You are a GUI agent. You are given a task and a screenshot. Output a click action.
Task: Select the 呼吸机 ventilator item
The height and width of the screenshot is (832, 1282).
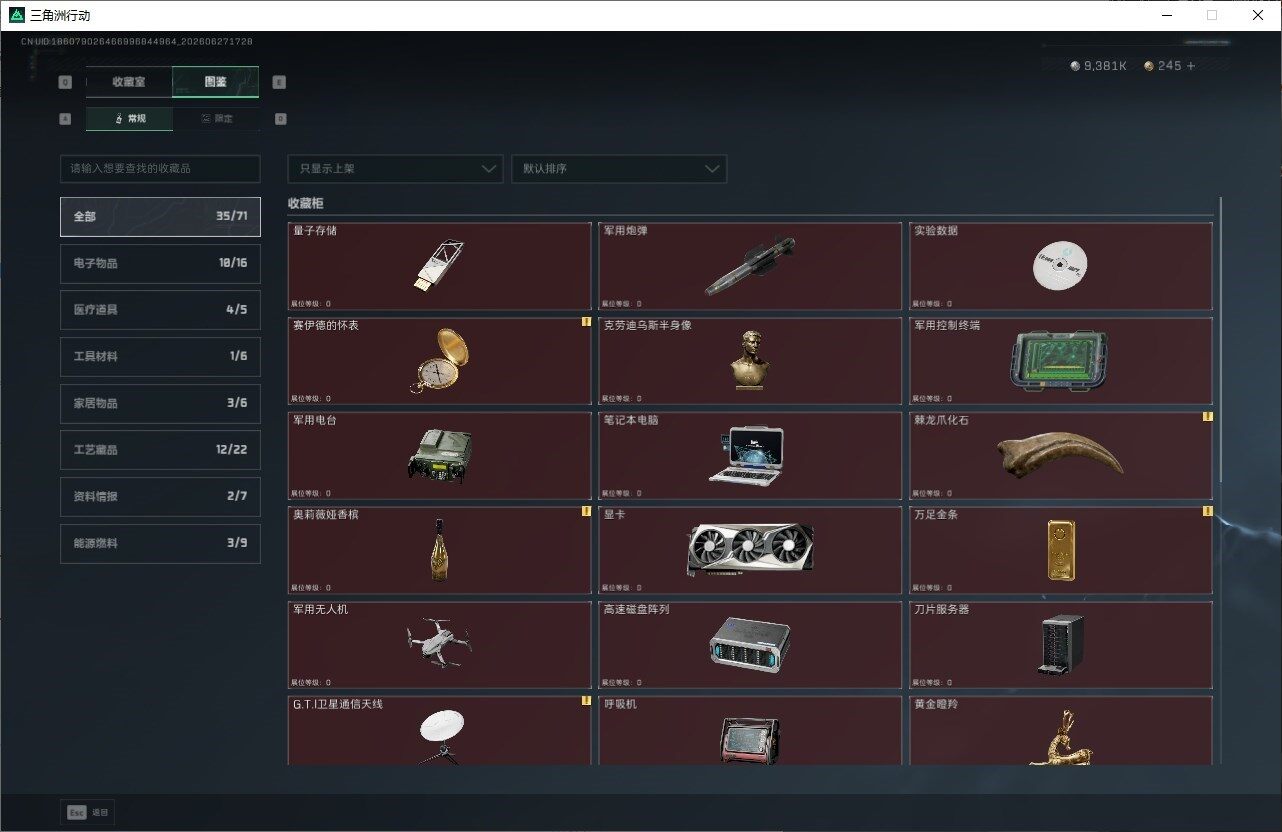(x=750, y=731)
